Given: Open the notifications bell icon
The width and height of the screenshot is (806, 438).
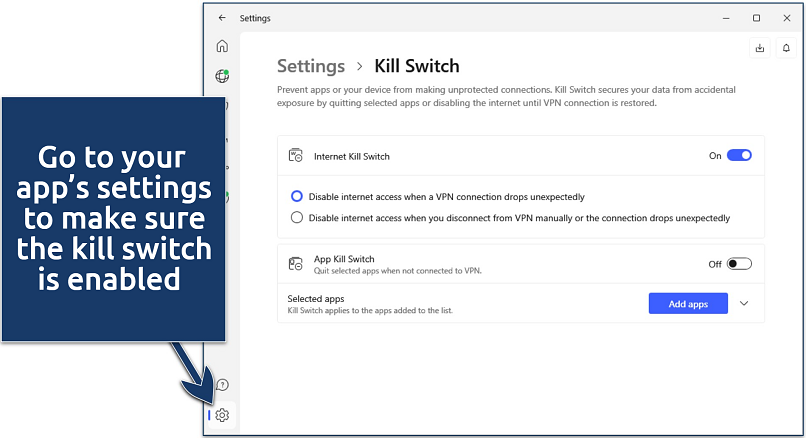Looking at the screenshot, I should 786,48.
